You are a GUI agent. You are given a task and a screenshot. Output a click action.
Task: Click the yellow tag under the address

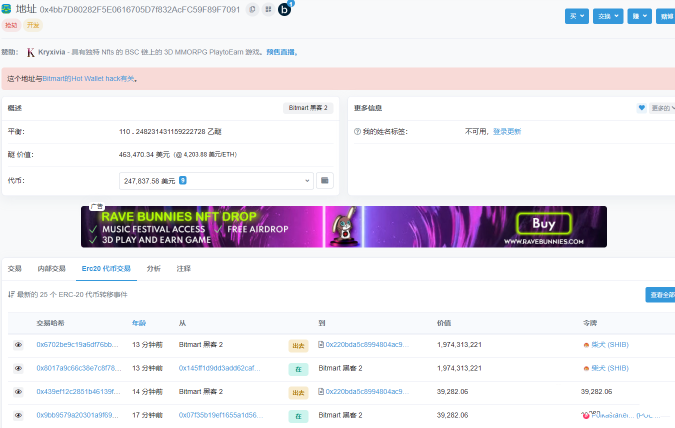(33, 25)
